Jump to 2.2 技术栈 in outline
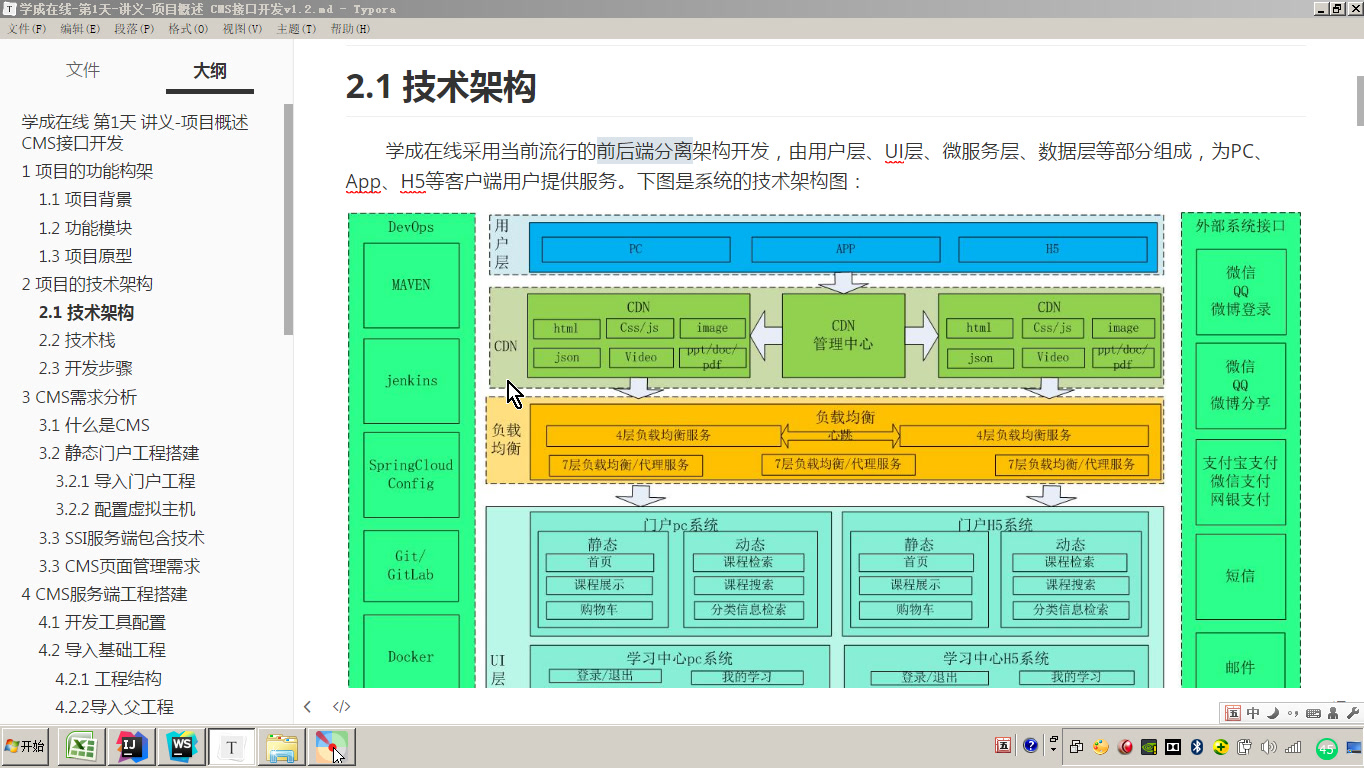 point(77,340)
